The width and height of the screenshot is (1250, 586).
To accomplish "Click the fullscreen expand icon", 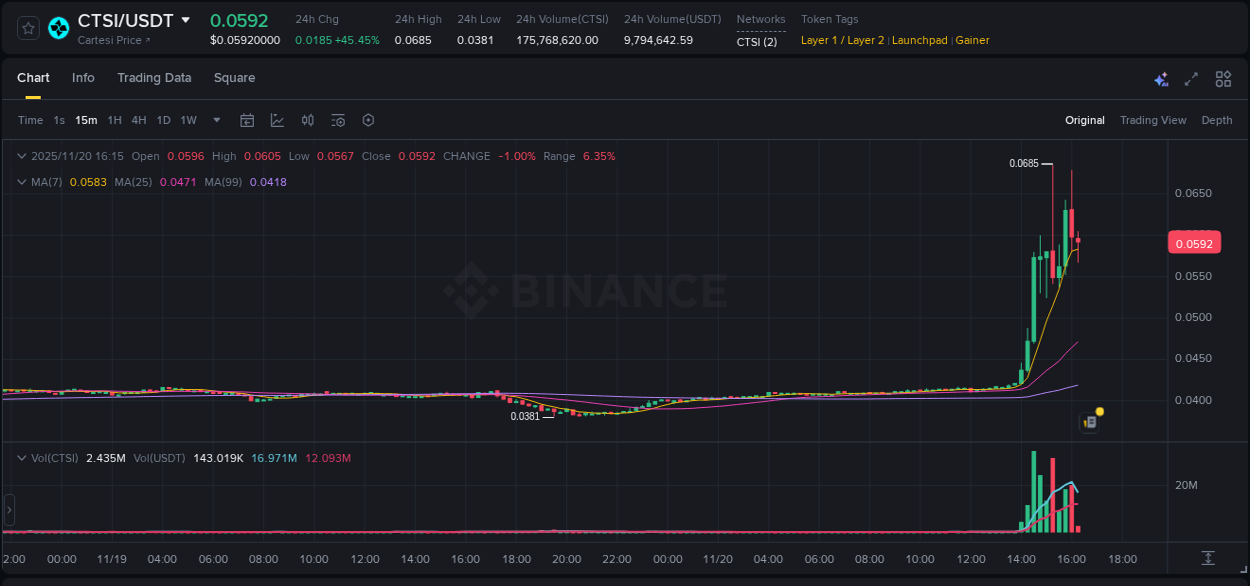I will pos(1190,79).
